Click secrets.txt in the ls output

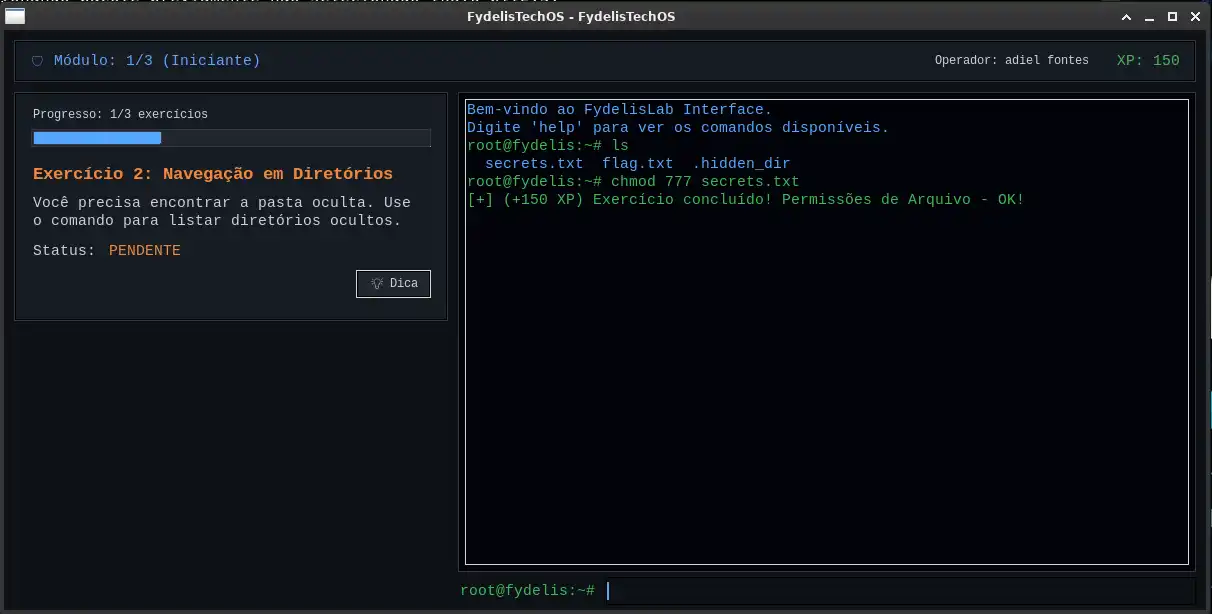tap(534, 164)
